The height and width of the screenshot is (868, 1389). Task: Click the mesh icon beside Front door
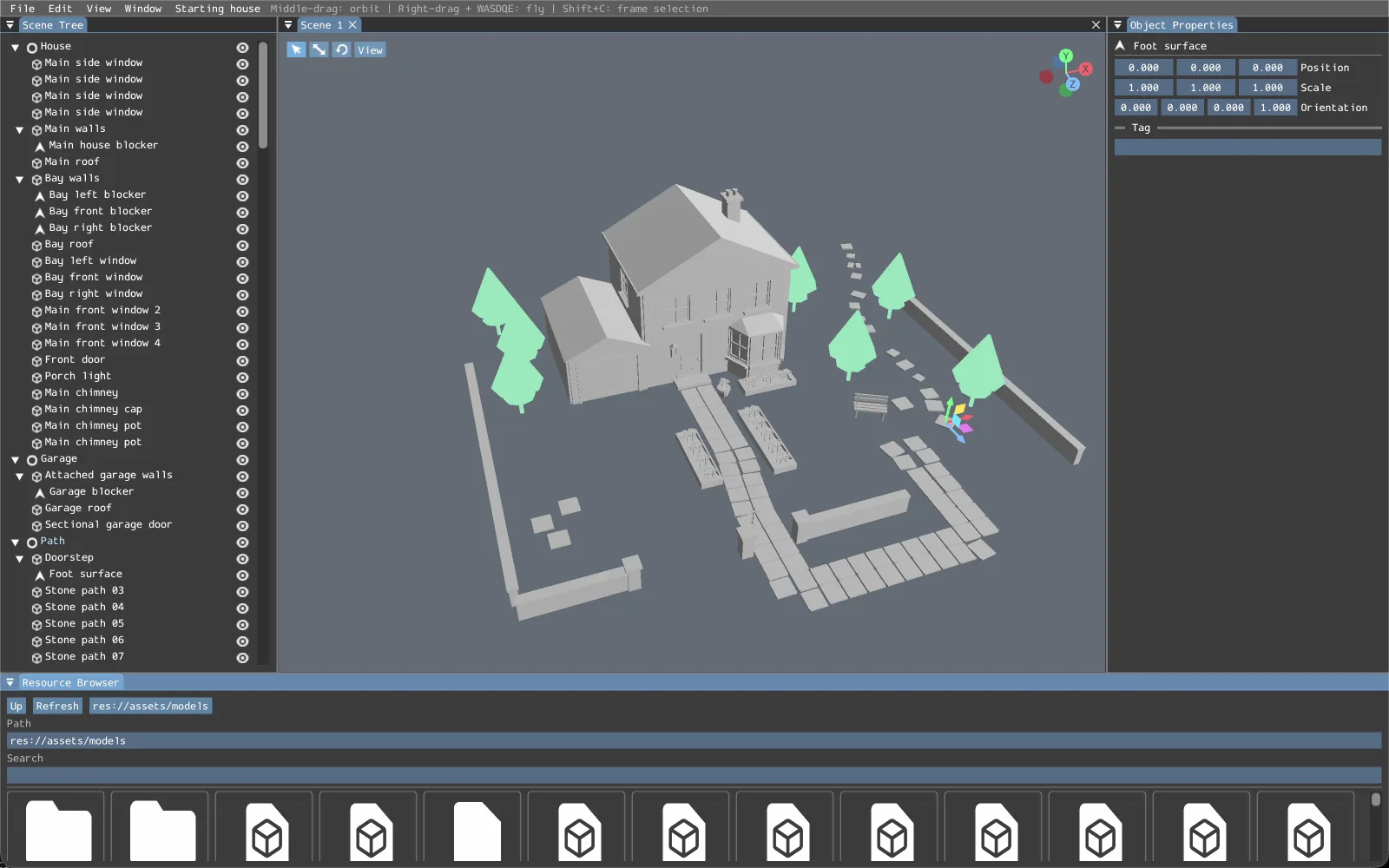[37, 360]
